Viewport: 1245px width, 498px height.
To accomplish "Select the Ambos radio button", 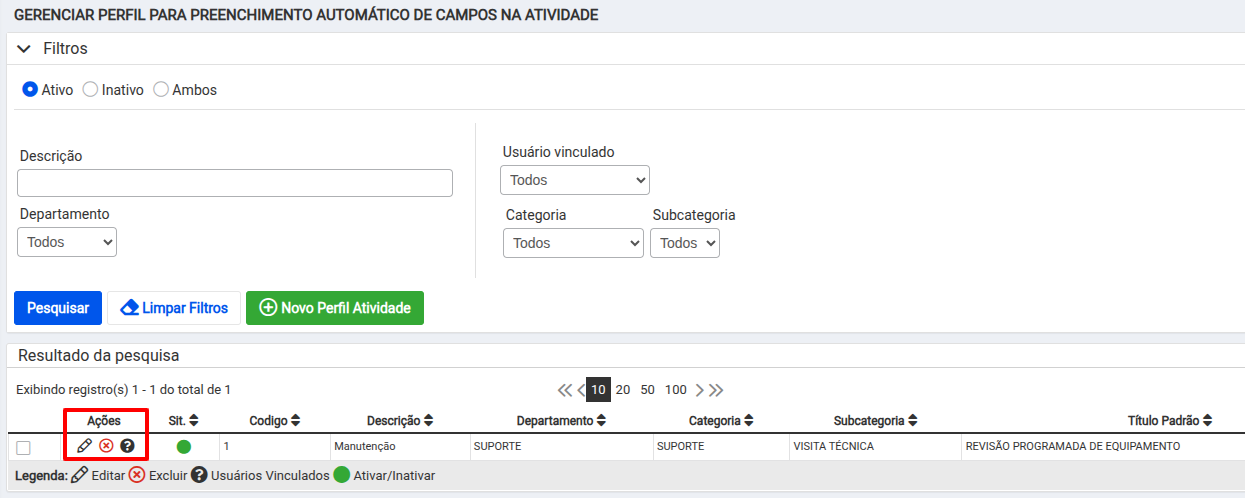I will tap(160, 89).
